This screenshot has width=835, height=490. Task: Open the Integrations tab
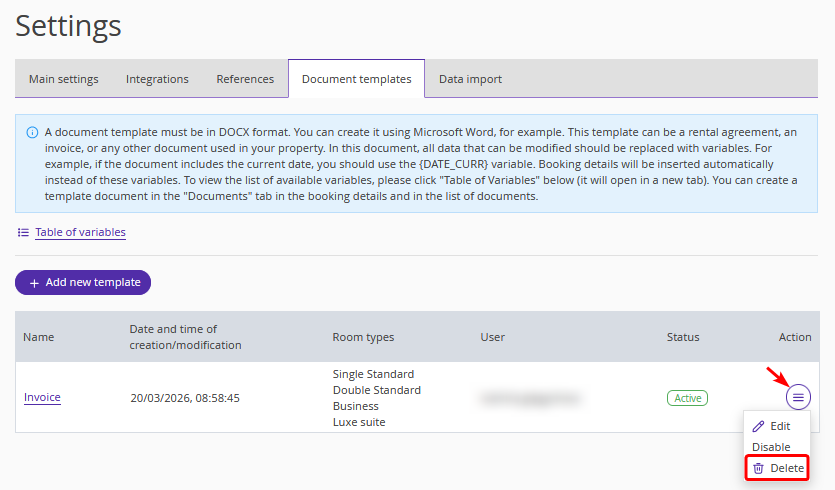[157, 79]
